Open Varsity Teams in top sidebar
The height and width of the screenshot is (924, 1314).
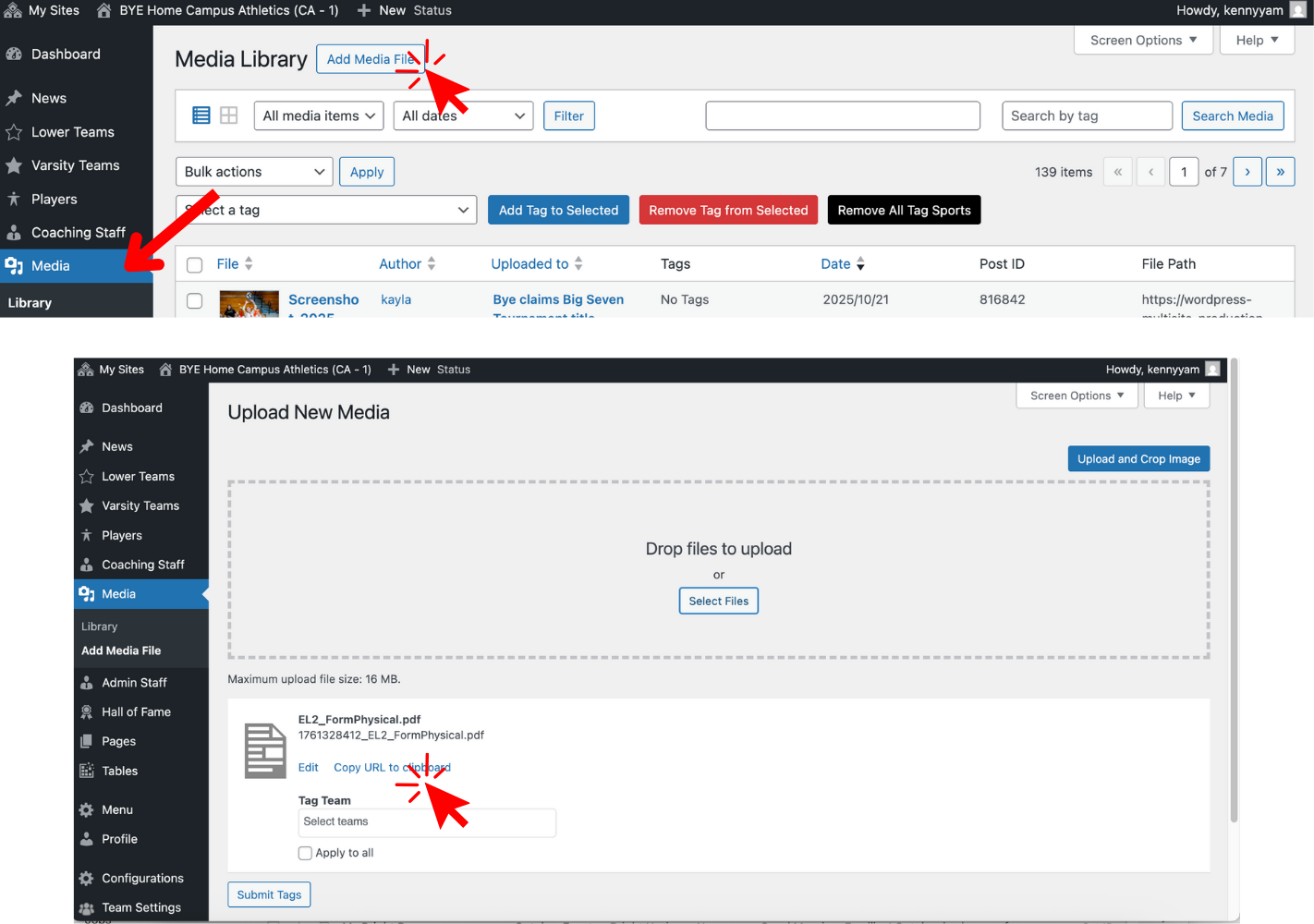(x=75, y=165)
